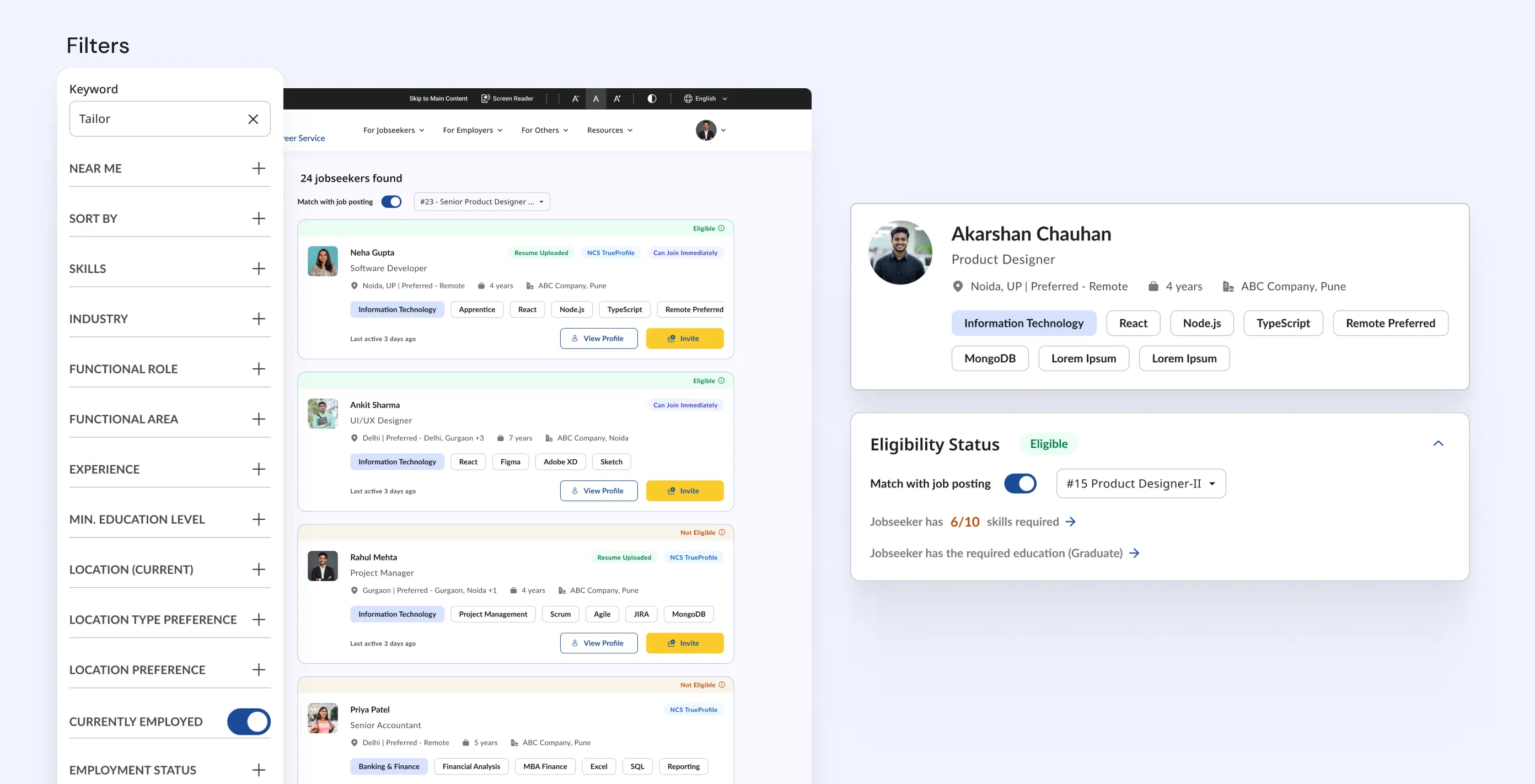
Task: Click the increase font size icon
Action: 617,98
